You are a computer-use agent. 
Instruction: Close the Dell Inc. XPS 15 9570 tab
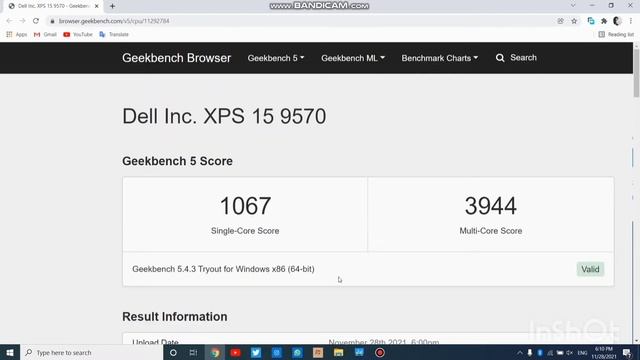97,6
